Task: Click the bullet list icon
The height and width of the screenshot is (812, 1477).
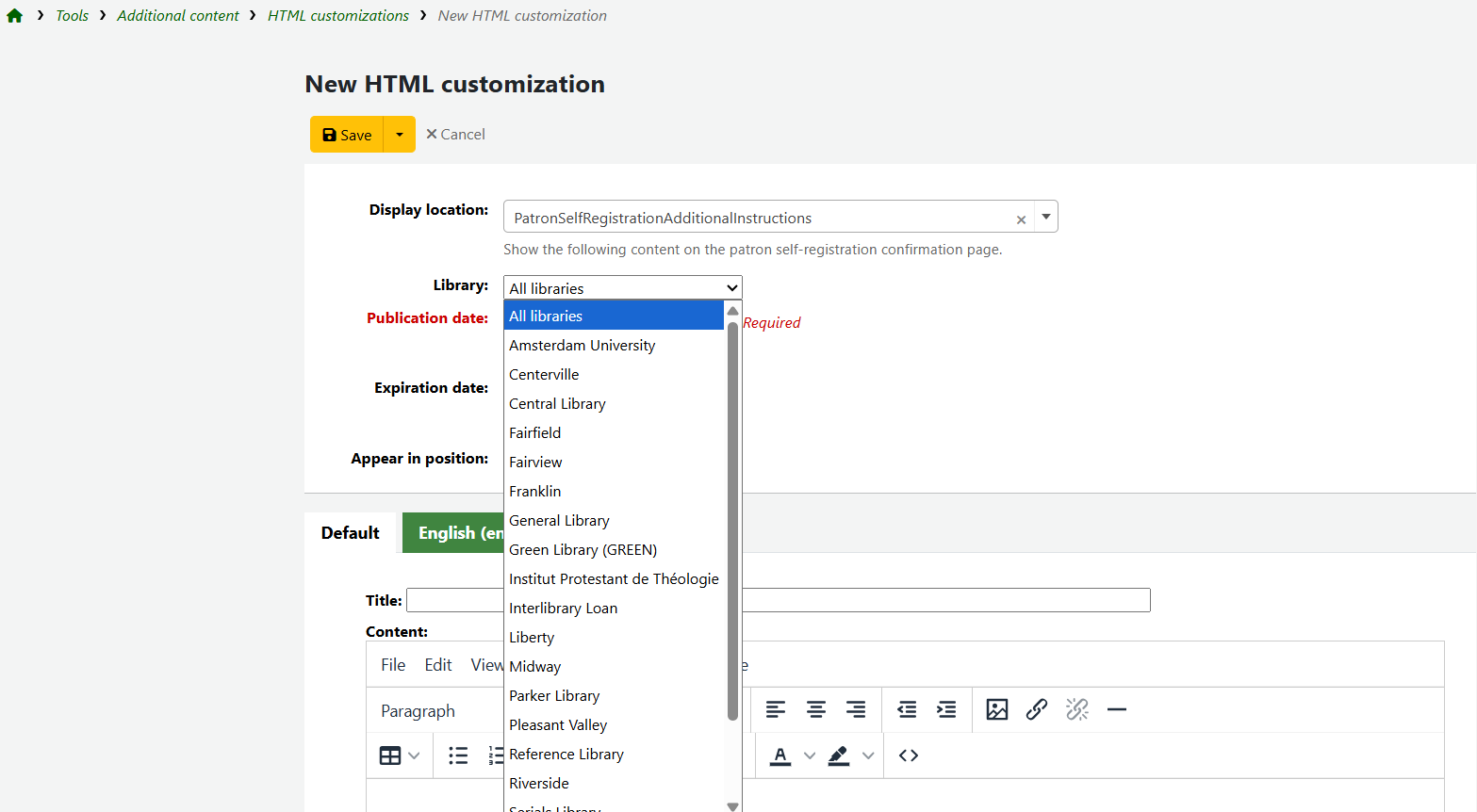Action: tap(458, 755)
